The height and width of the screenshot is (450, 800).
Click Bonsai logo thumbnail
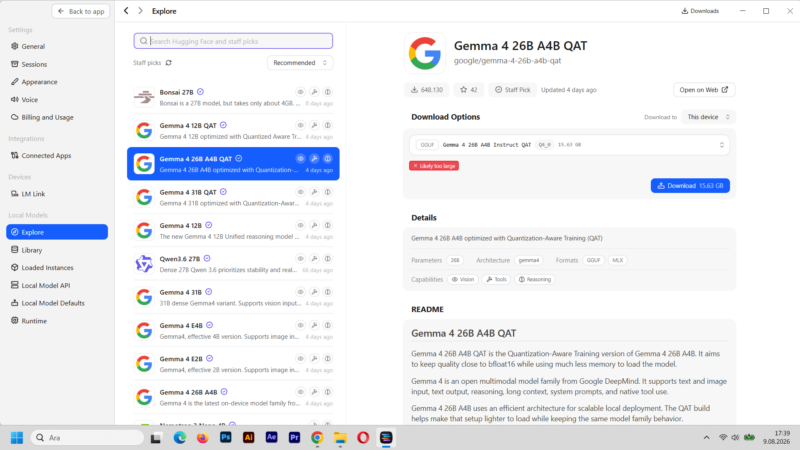144,97
